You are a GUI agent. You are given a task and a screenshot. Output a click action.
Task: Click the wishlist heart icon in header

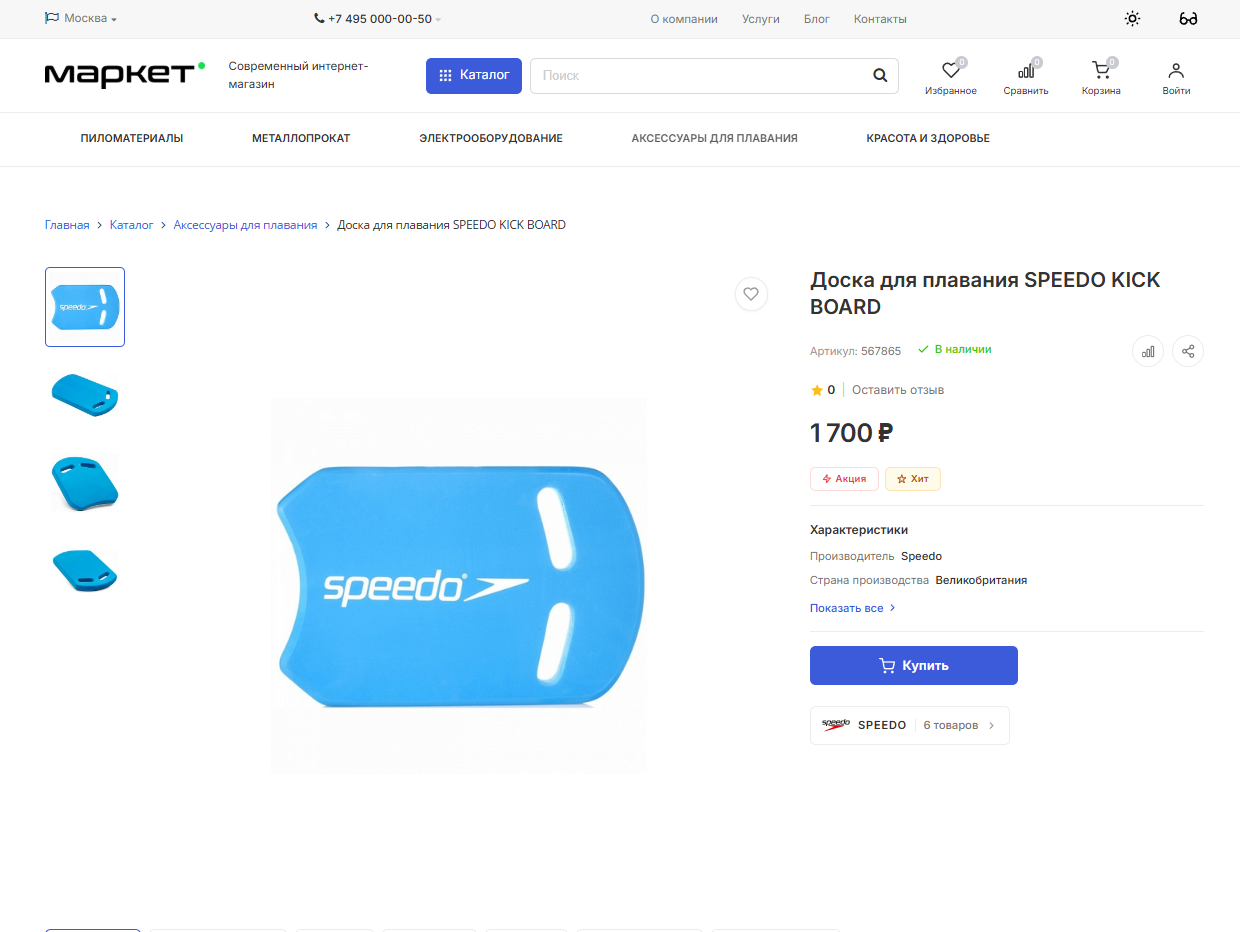(x=951, y=71)
